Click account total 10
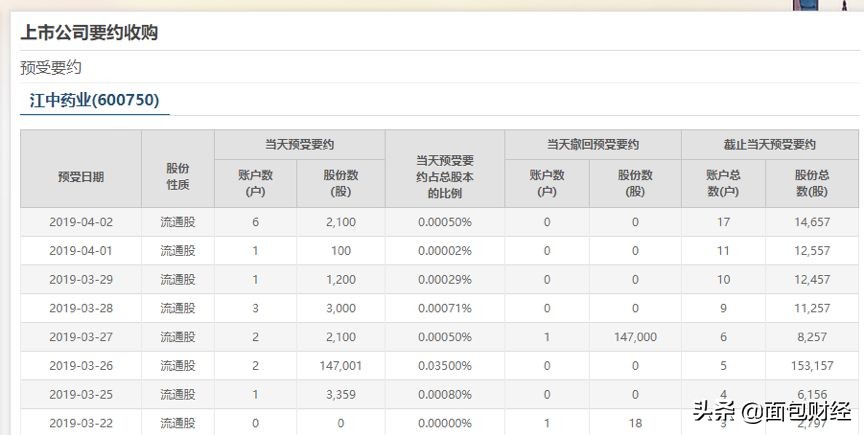This screenshot has height=435, width=864. coord(723,280)
